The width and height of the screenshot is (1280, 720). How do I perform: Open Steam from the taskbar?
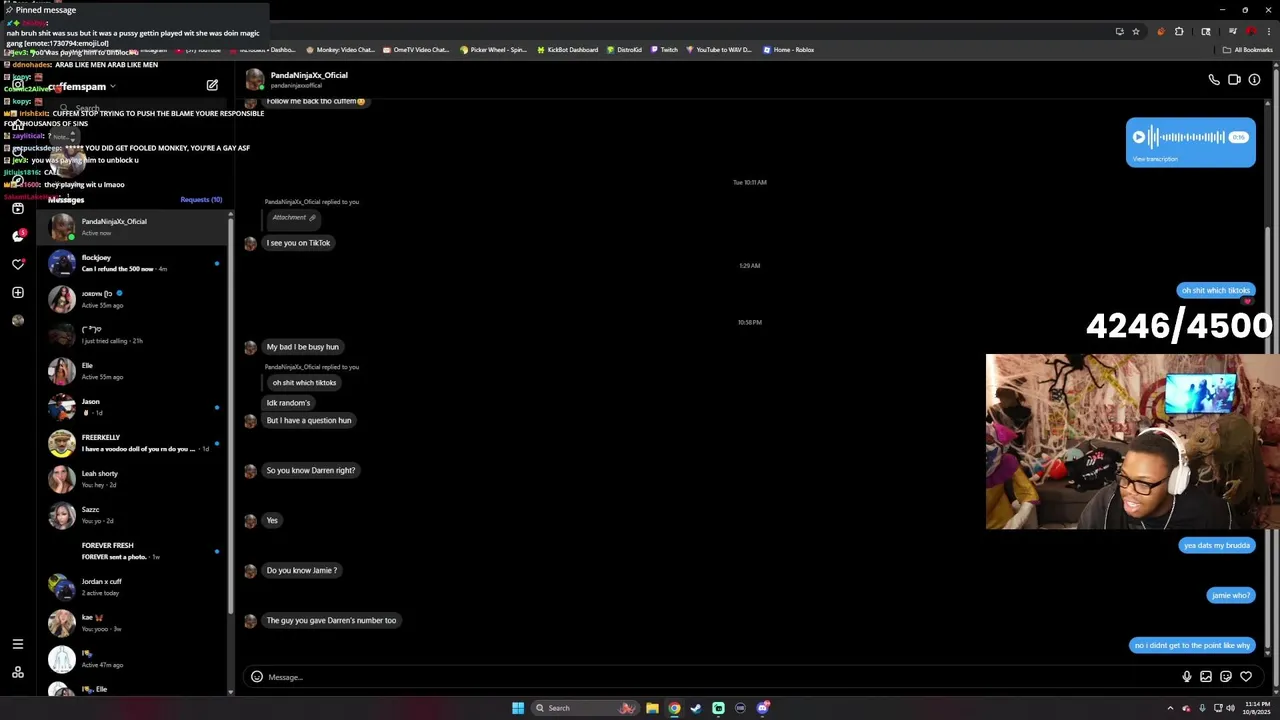click(x=696, y=708)
